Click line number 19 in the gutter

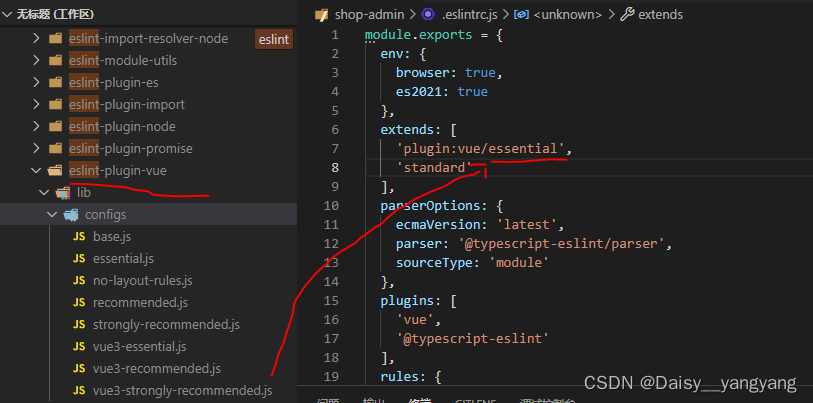pos(331,377)
